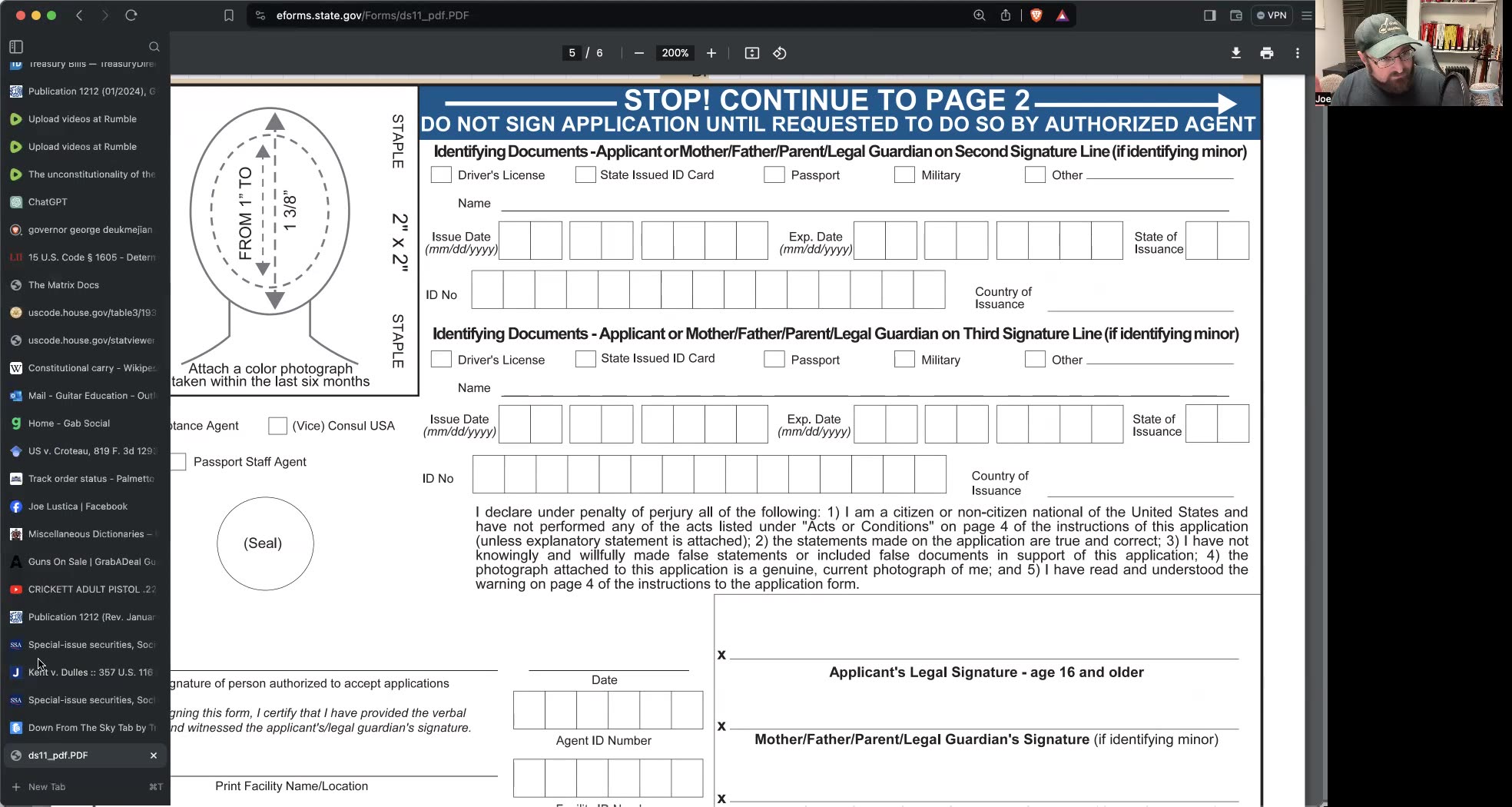This screenshot has height=807, width=1512.
Task: Open the PDF viewer three-dot options menu
Action: point(1297,53)
